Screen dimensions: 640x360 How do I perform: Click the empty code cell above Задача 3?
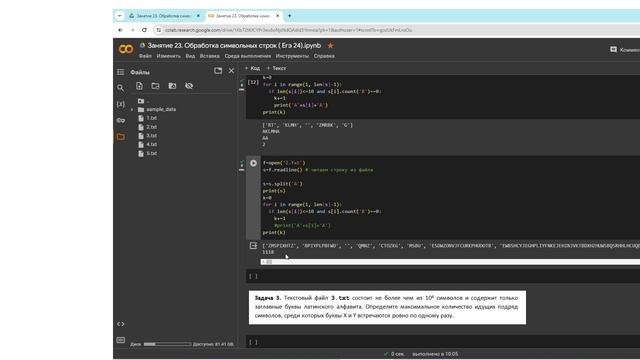point(443,276)
